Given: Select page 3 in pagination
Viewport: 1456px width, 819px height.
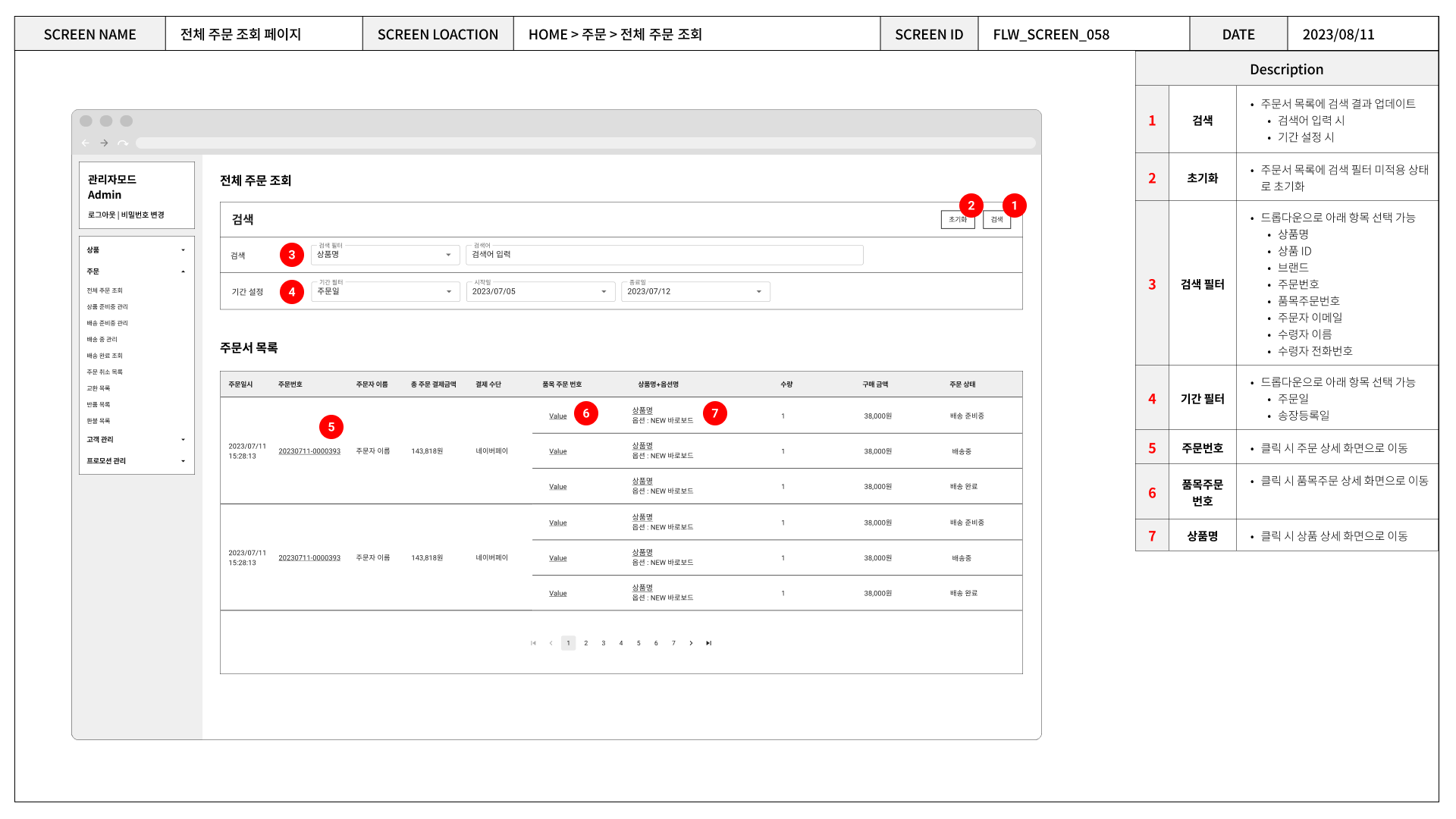Looking at the screenshot, I should [604, 643].
